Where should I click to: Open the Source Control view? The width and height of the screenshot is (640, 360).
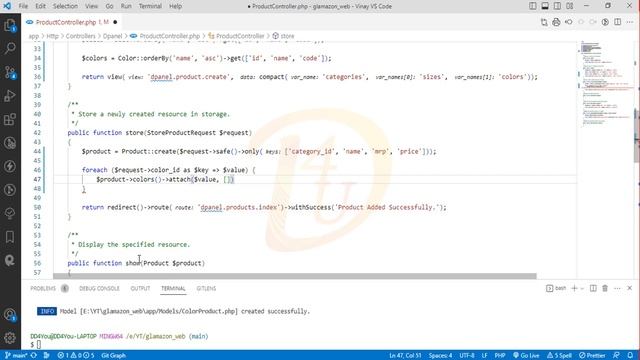click(x=10, y=72)
